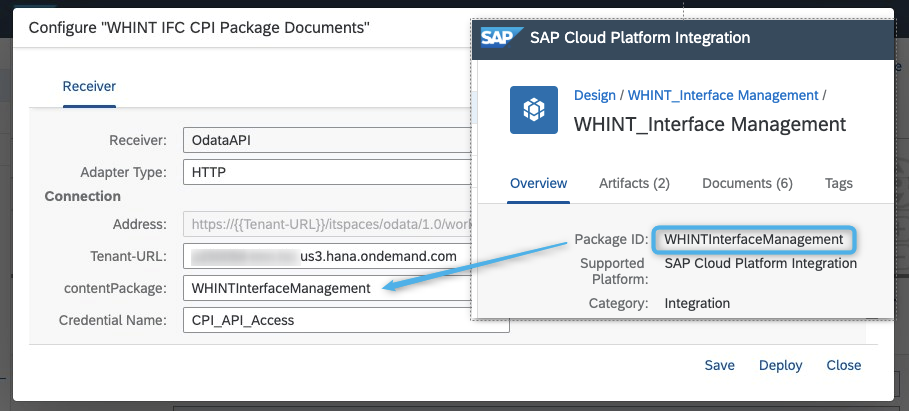Screen dimensions: 909x411
Task: Select the Package ID value WHINTInterfaceManagement
Action: [754, 239]
